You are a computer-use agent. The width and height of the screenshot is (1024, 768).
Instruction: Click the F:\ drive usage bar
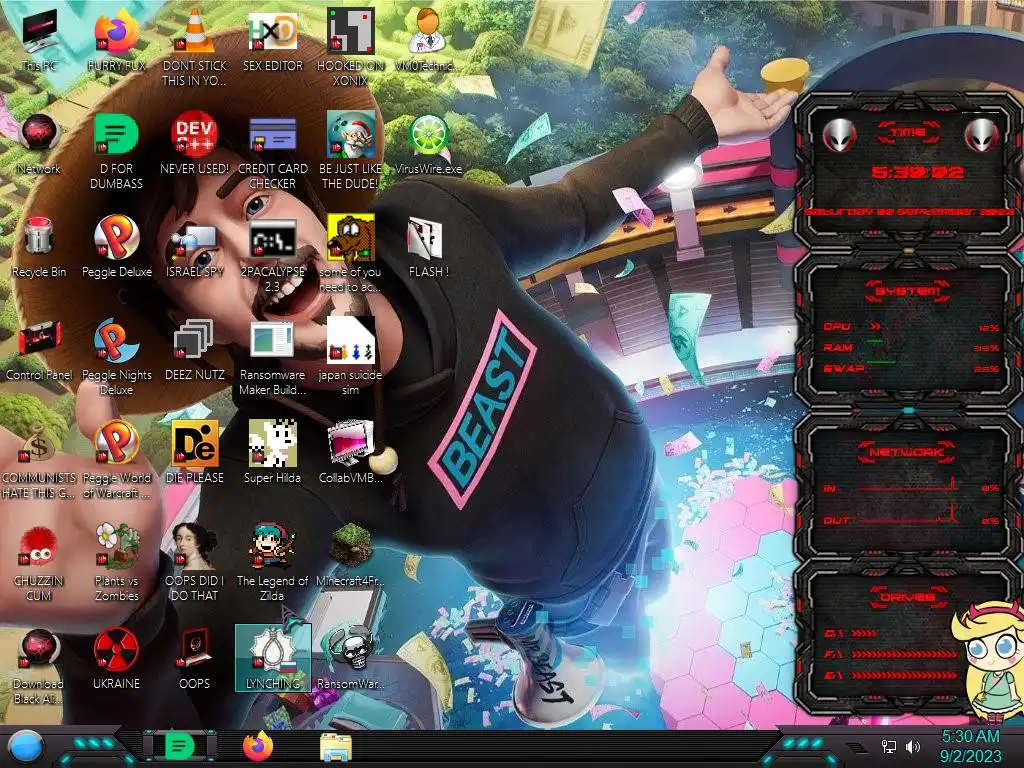pos(904,654)
